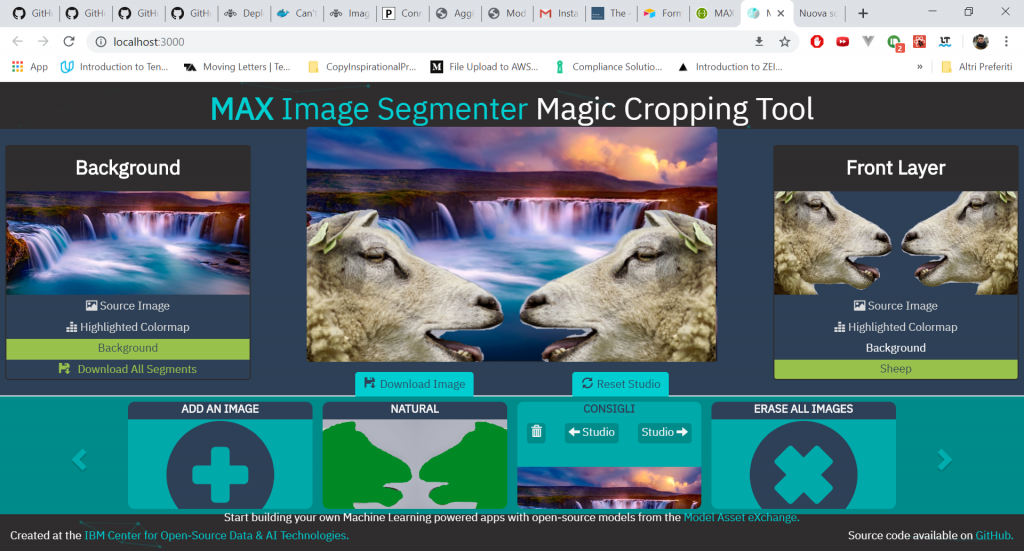Click the Background panel waterfall thumbnail

click(128, 243)
